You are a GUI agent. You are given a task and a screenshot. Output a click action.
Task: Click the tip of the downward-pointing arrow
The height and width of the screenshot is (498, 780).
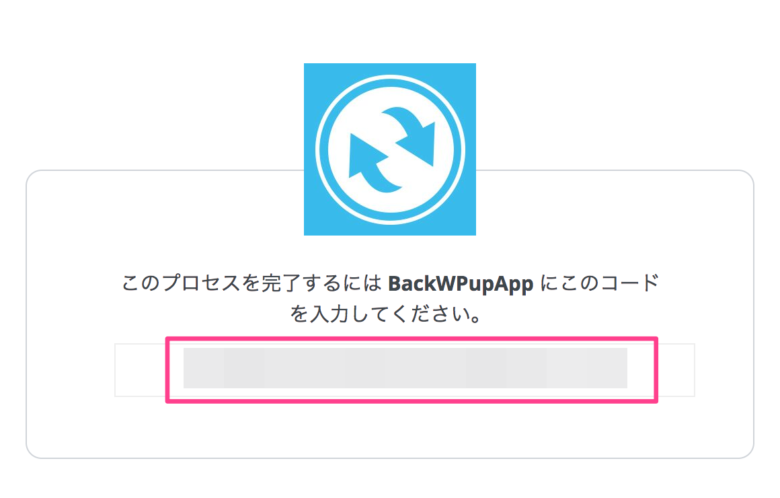pos(430,161)
